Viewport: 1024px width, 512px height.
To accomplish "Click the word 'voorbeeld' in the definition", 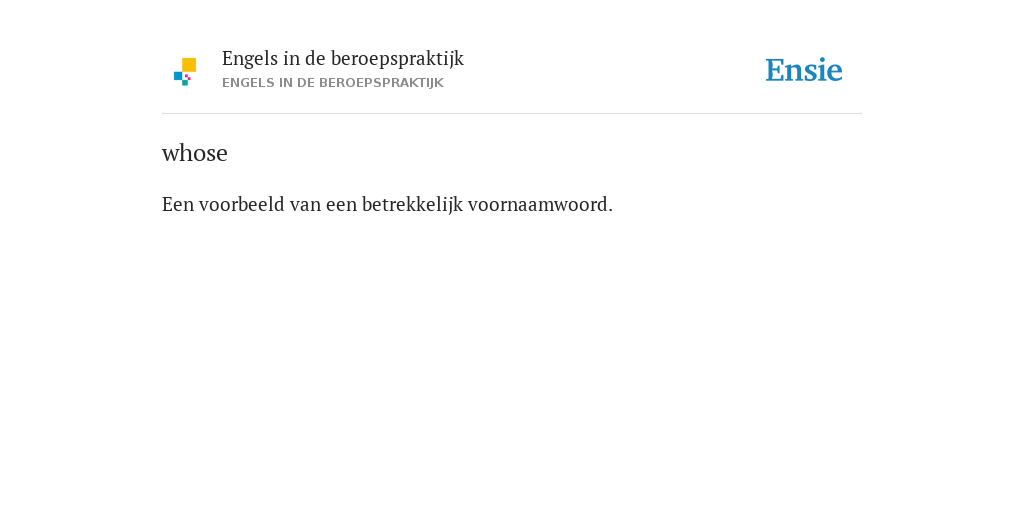I will (242, 204).
